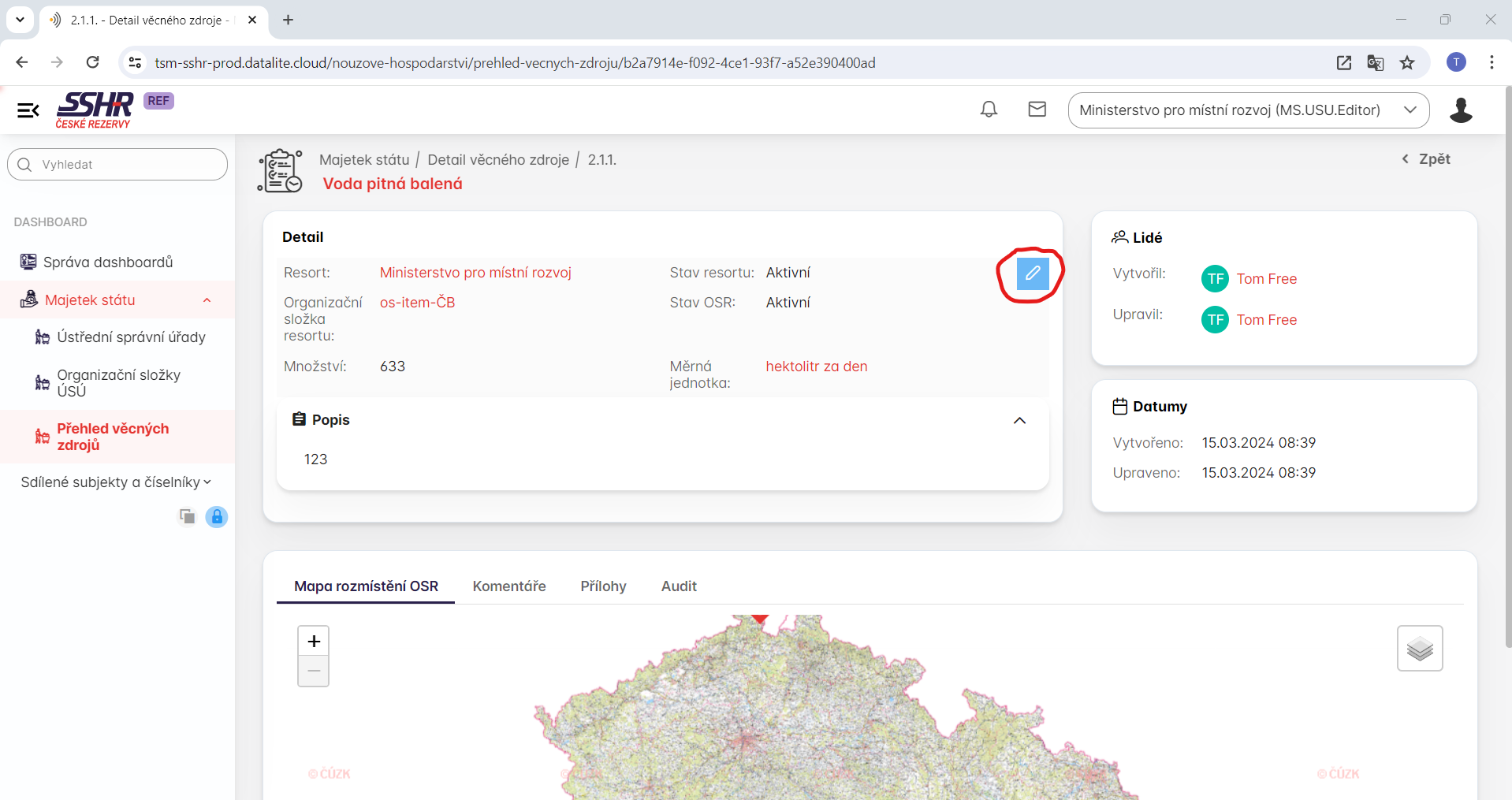Zoom in on the map

click(314, 642)
